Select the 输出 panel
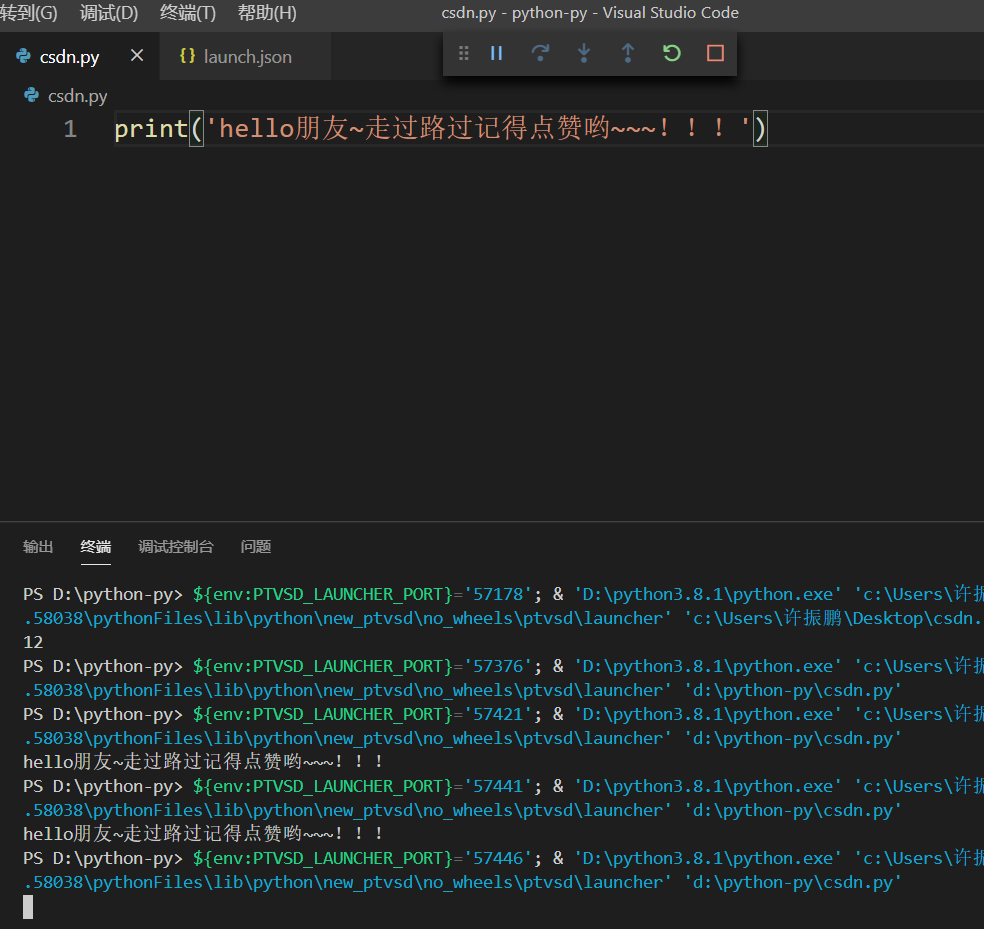 tap(38, 547)
